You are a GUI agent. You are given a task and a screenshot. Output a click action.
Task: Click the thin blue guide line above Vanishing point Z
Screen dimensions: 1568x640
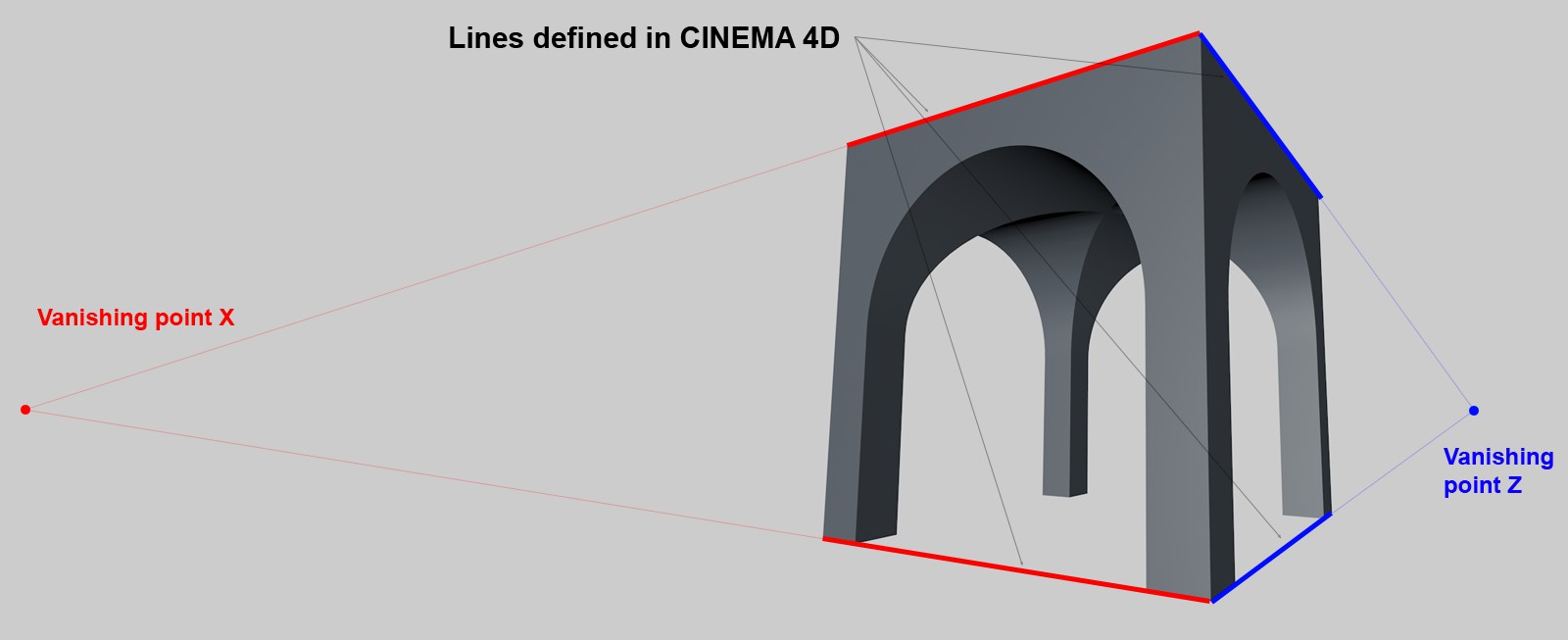[x=1396, y=304]
